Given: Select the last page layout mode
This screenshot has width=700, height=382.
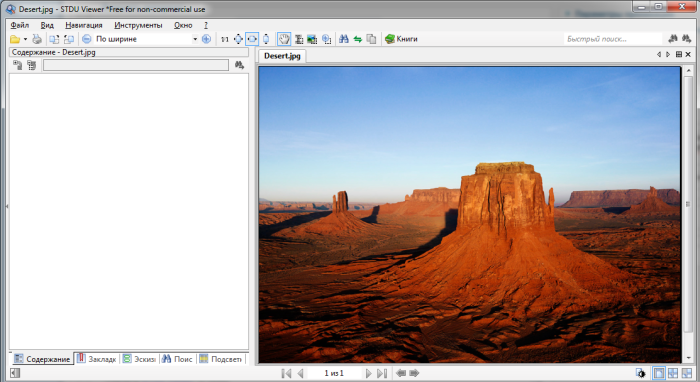Looking at the screenshot, I should click(687, 373).
